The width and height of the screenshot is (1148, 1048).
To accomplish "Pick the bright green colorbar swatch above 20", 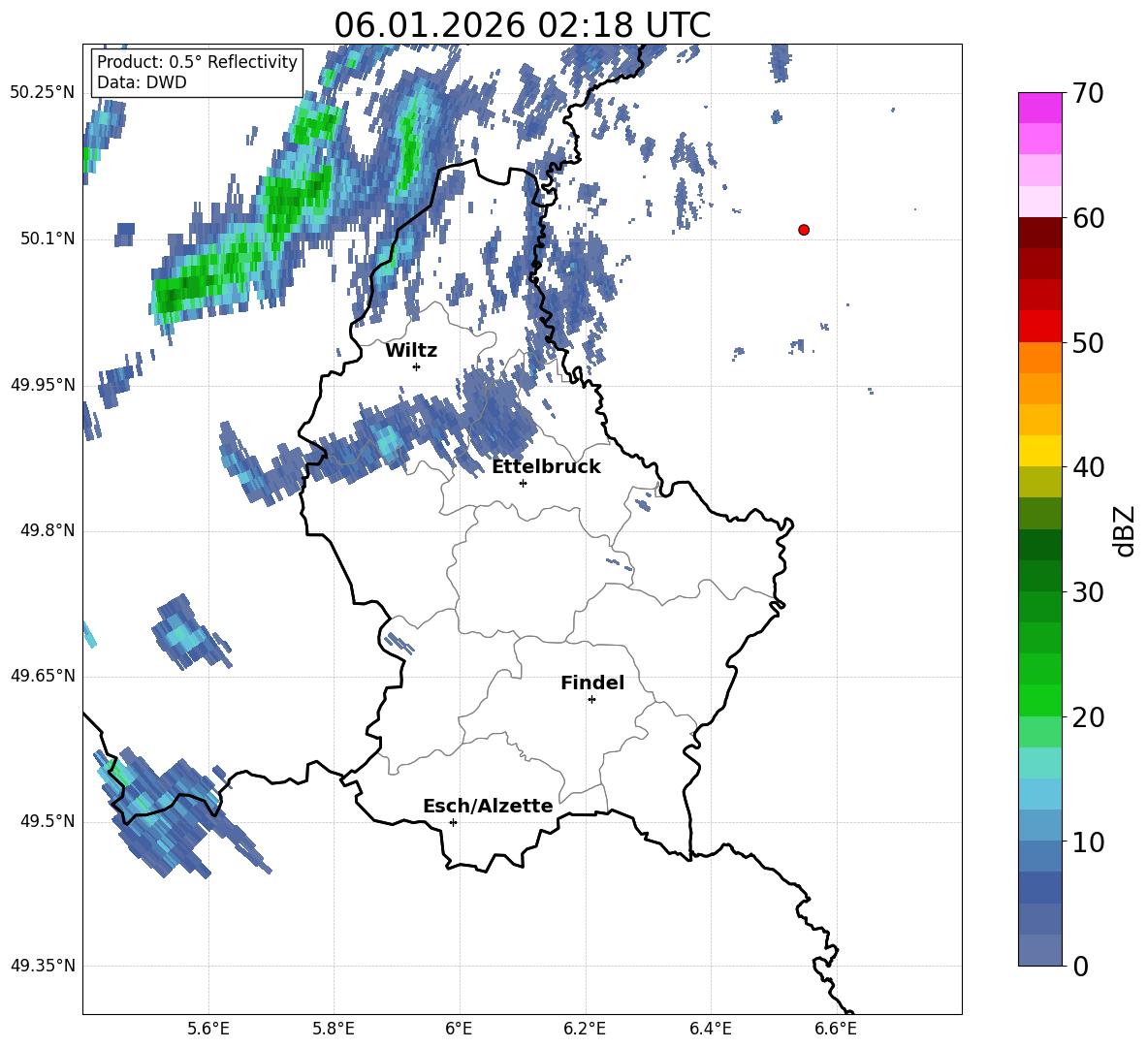I will pos(1039,700).
